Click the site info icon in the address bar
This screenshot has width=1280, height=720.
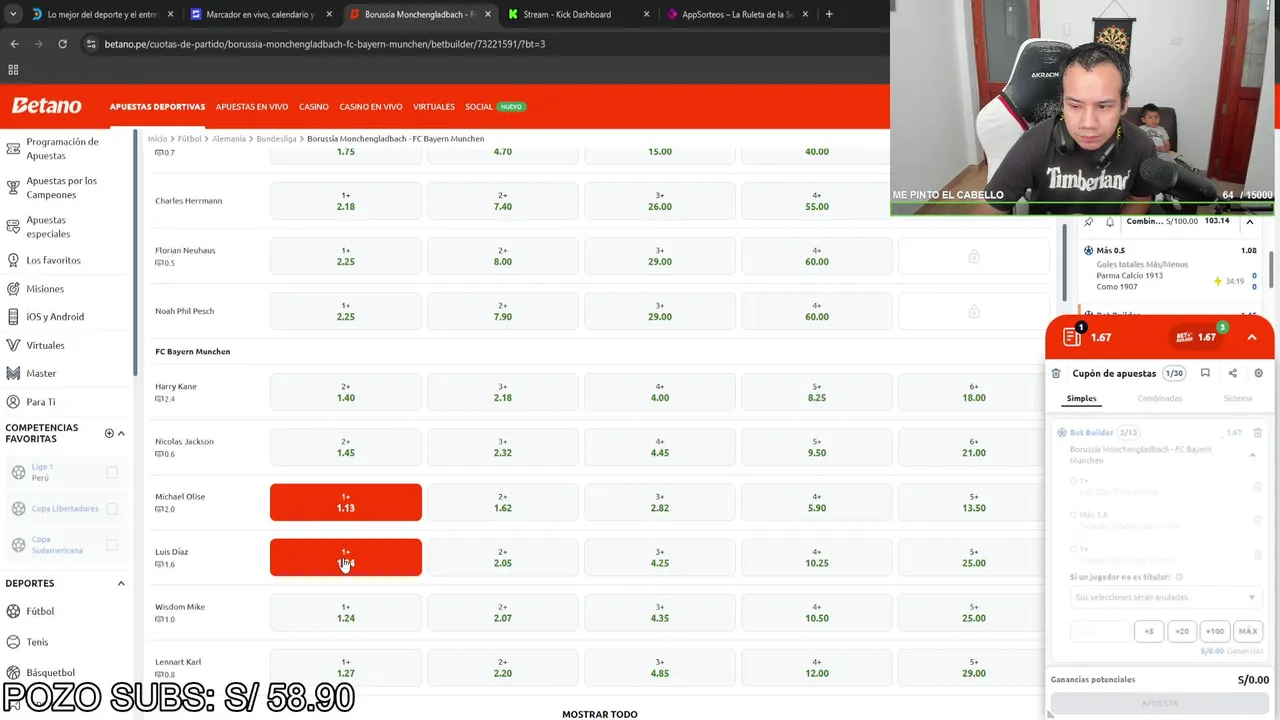(91, 44)
